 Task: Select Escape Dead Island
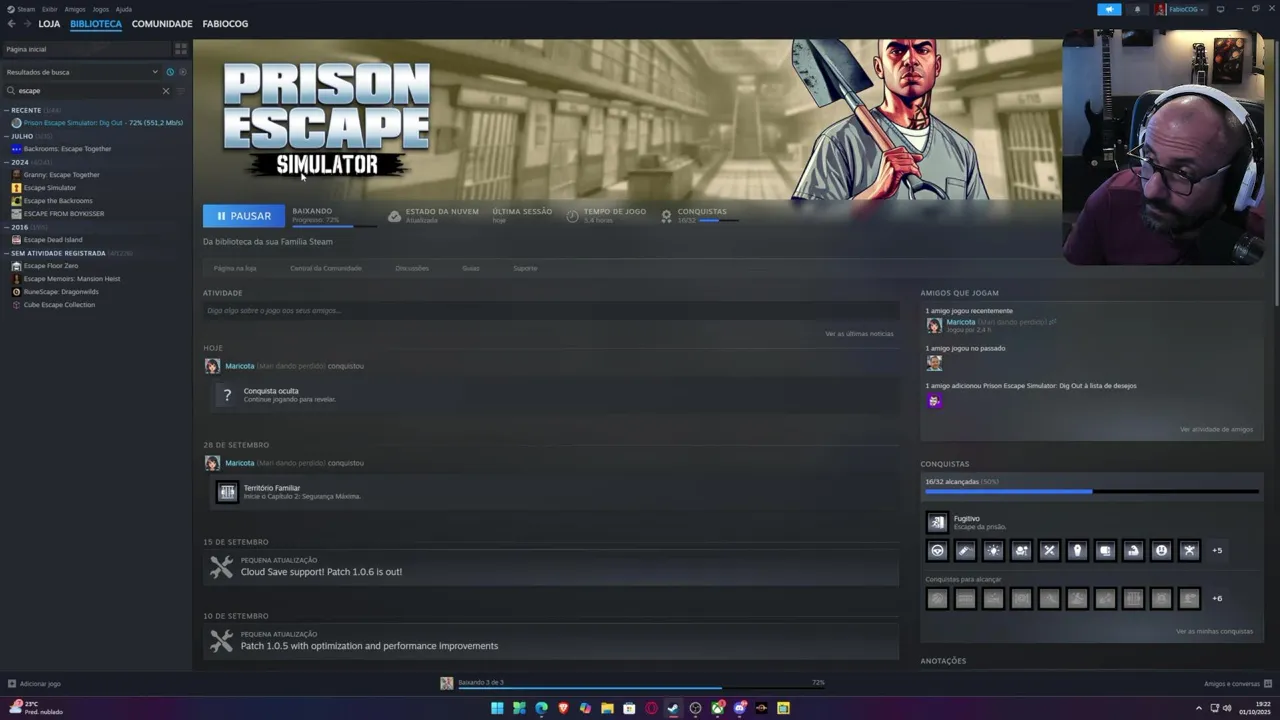53,240
